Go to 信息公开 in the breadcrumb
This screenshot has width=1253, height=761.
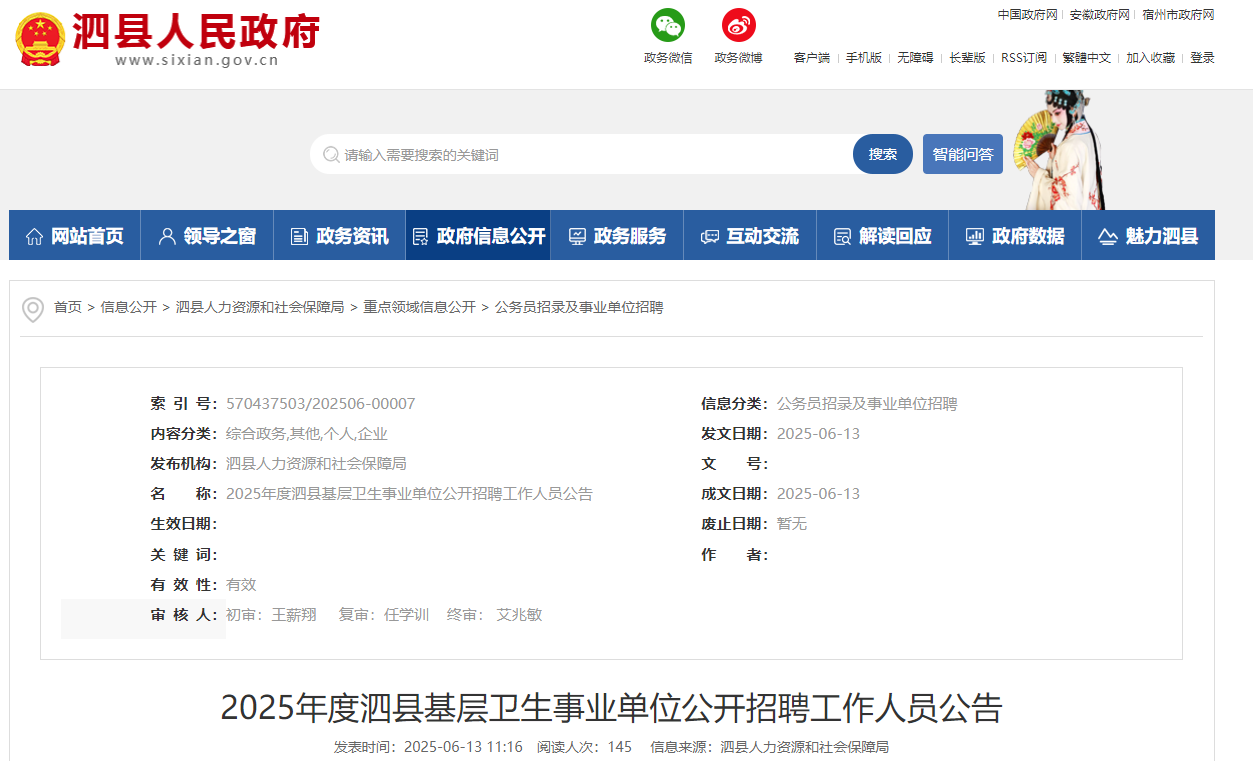coord(129,307)
